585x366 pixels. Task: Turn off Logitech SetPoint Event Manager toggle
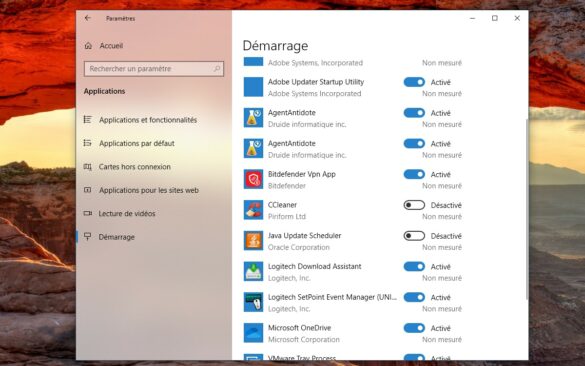pos(414,297)
